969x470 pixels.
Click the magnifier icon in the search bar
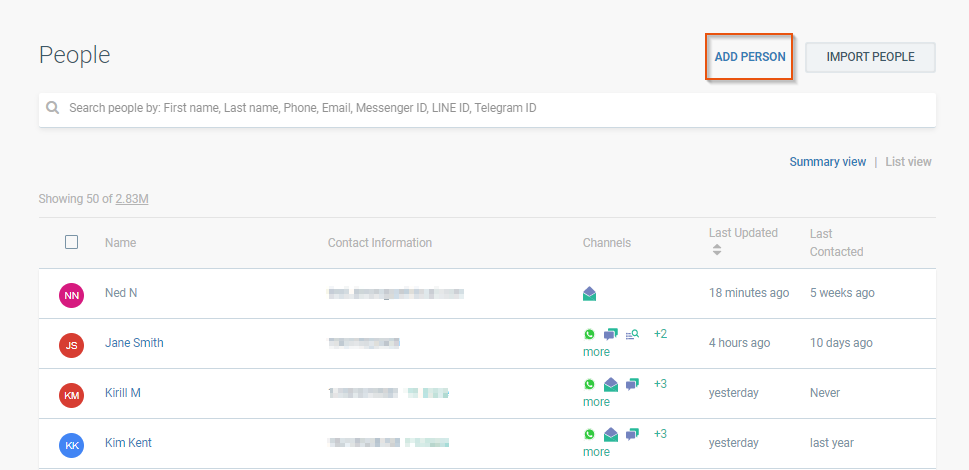point(52,108)
